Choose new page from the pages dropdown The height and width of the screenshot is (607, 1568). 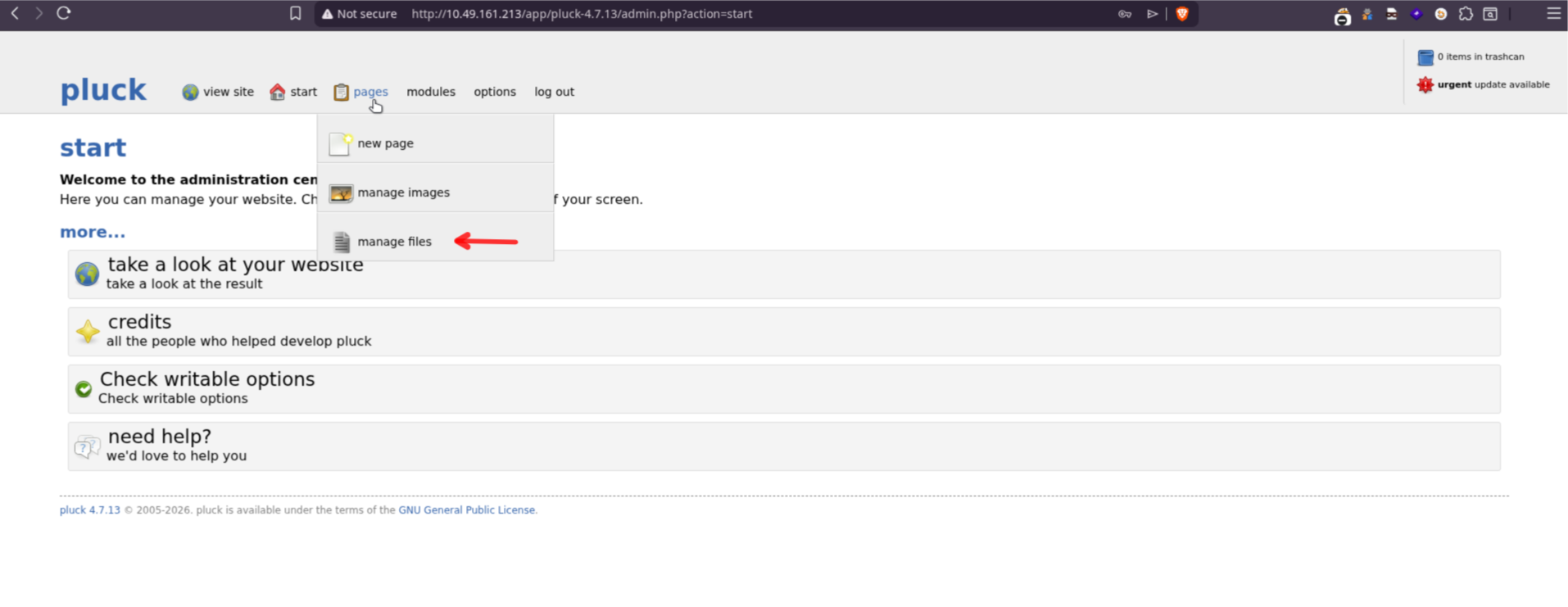(435, 143)
